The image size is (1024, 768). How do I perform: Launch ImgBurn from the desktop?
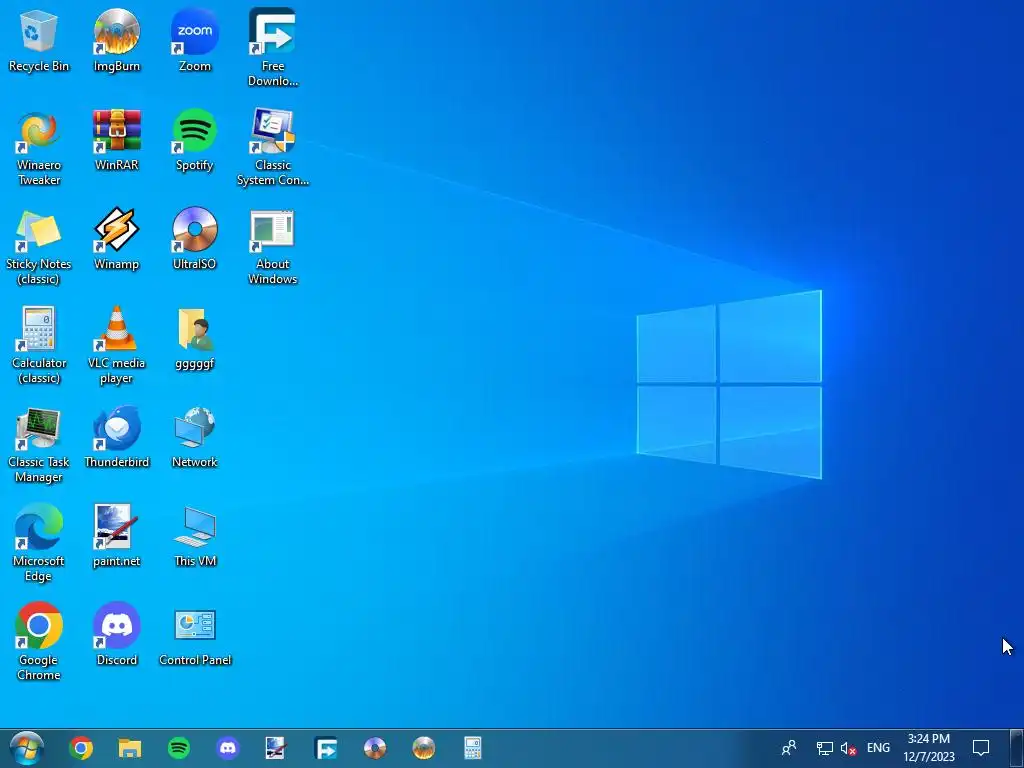click(116, 40)
